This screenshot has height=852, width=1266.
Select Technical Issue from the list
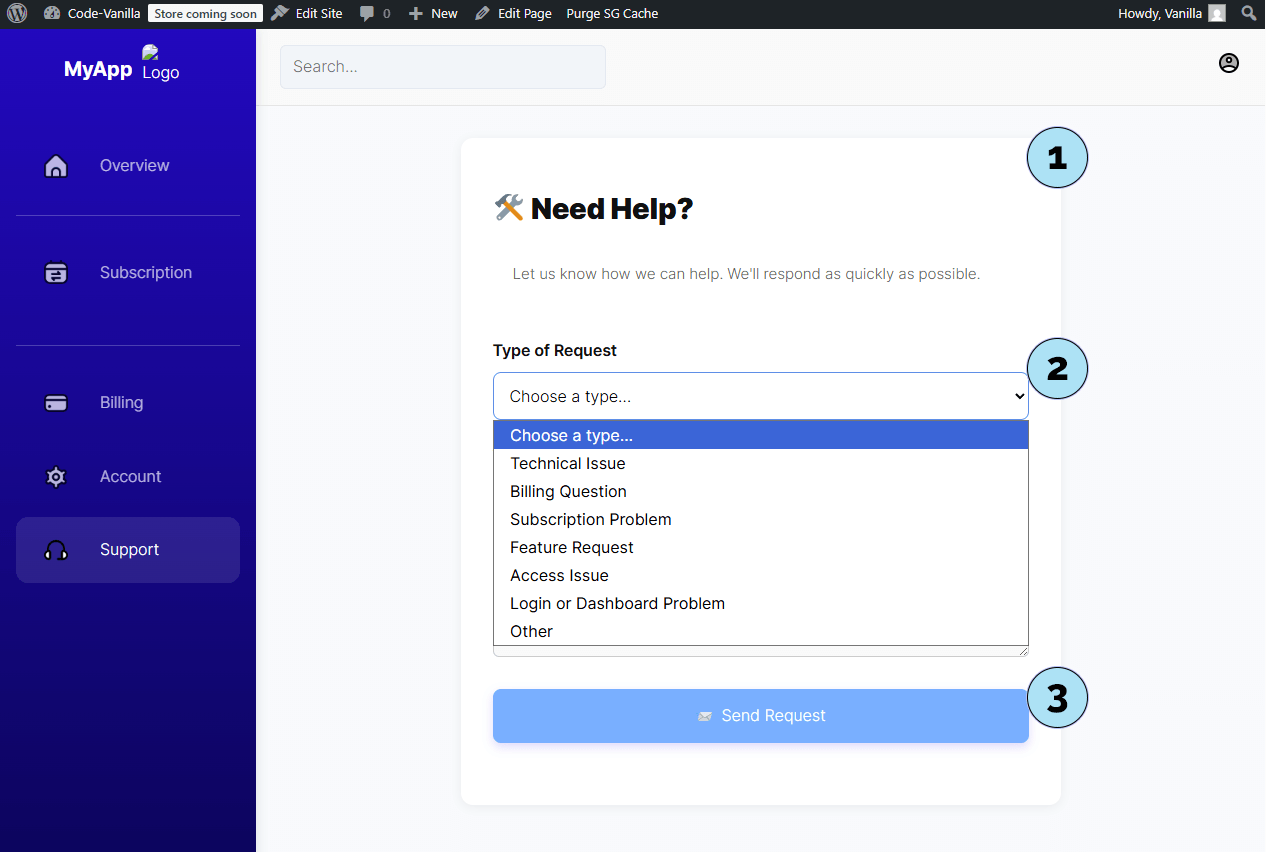tap(567, 464)
